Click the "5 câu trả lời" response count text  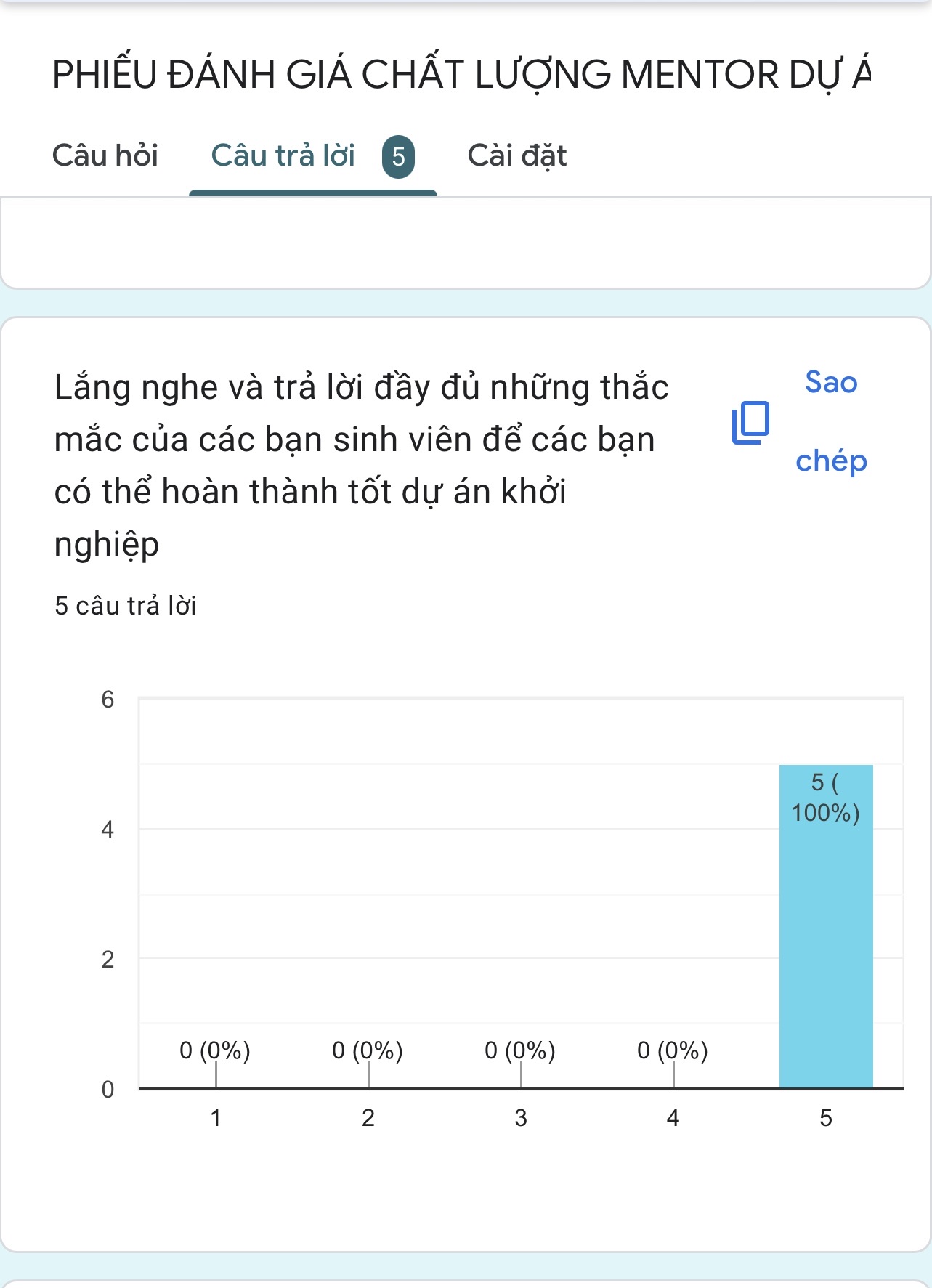click(x=125, y=605)
